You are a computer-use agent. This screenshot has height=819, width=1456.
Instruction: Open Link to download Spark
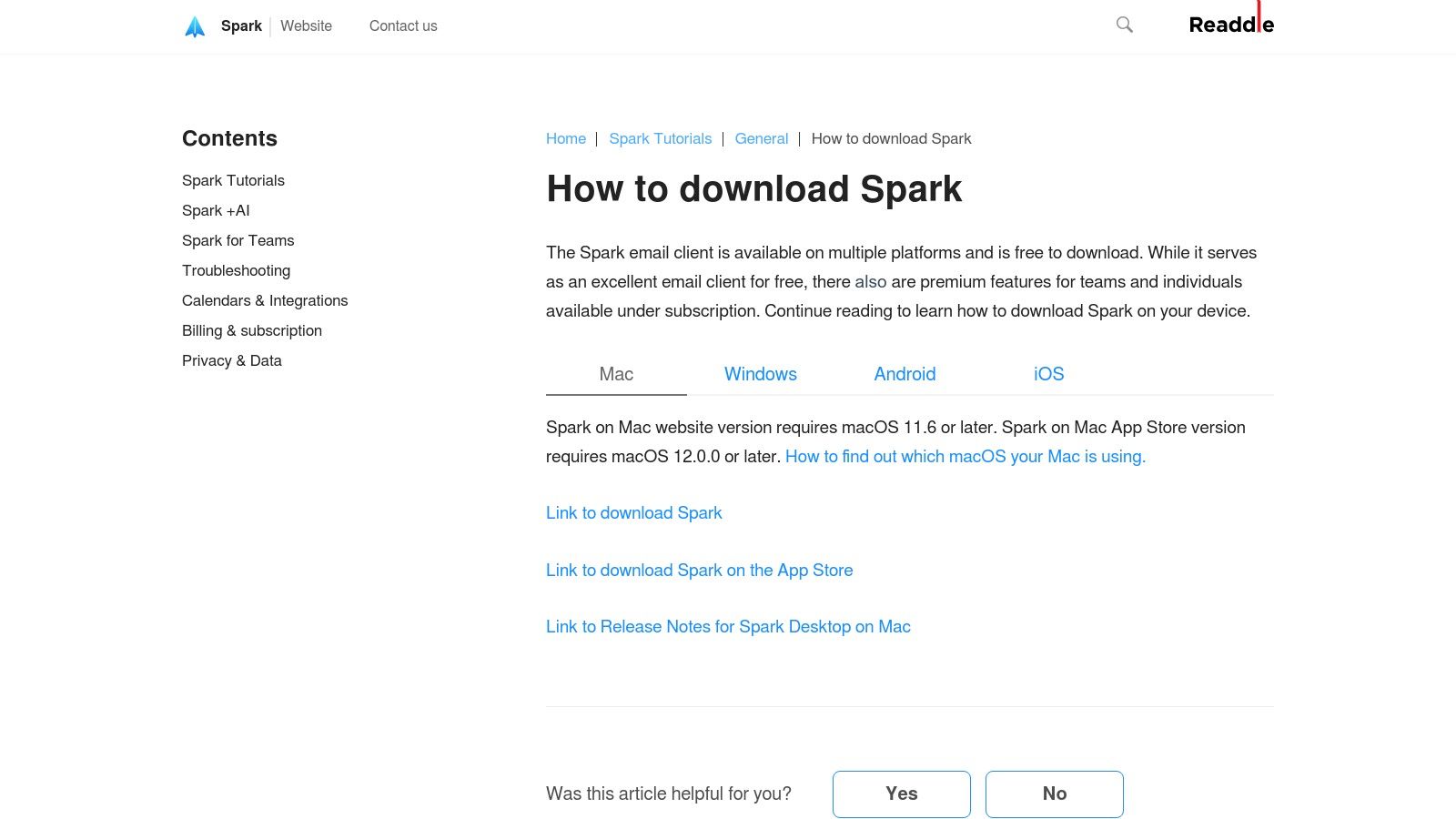tap(633, 513)
